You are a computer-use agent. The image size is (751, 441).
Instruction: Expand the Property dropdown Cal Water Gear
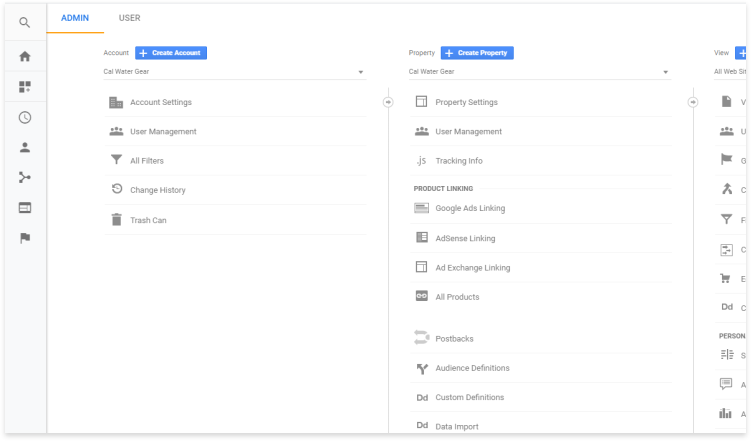coord(539,72)
